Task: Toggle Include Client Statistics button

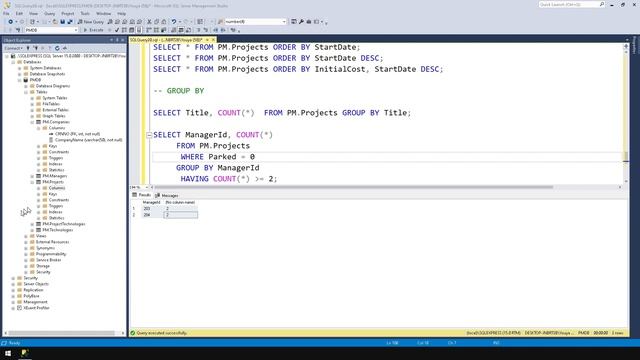Action: (163, 30)
